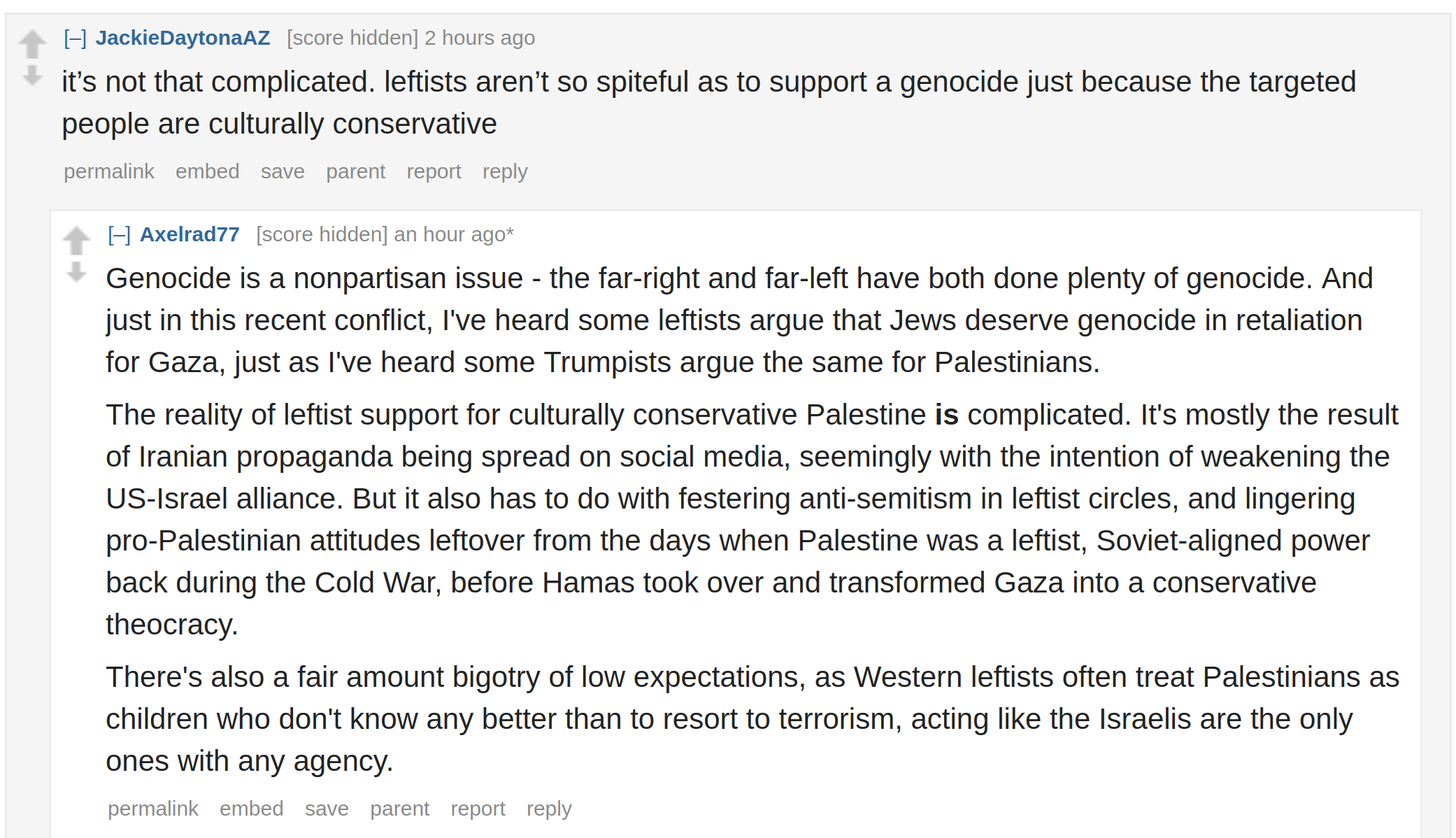This screenshot has height=838, width=1456.
Task: Report Axelrad77's comment
Action: 478,809
